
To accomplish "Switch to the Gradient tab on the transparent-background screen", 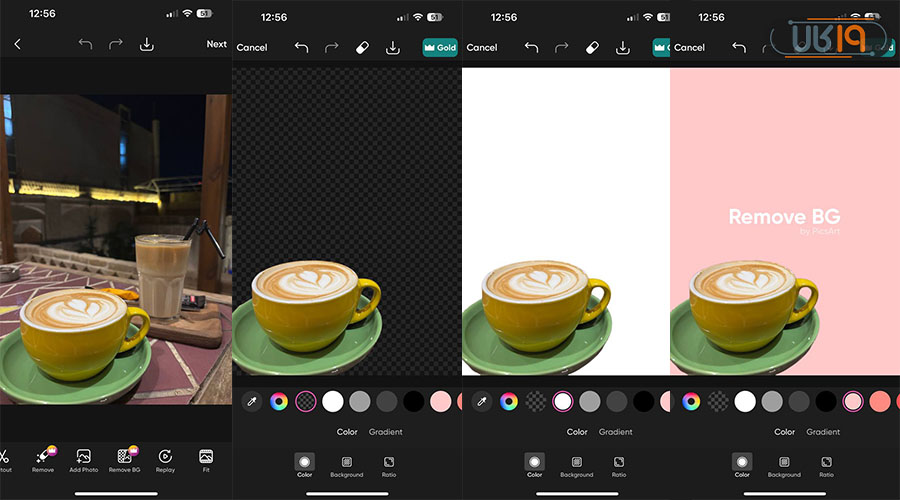I will (386, 432).
